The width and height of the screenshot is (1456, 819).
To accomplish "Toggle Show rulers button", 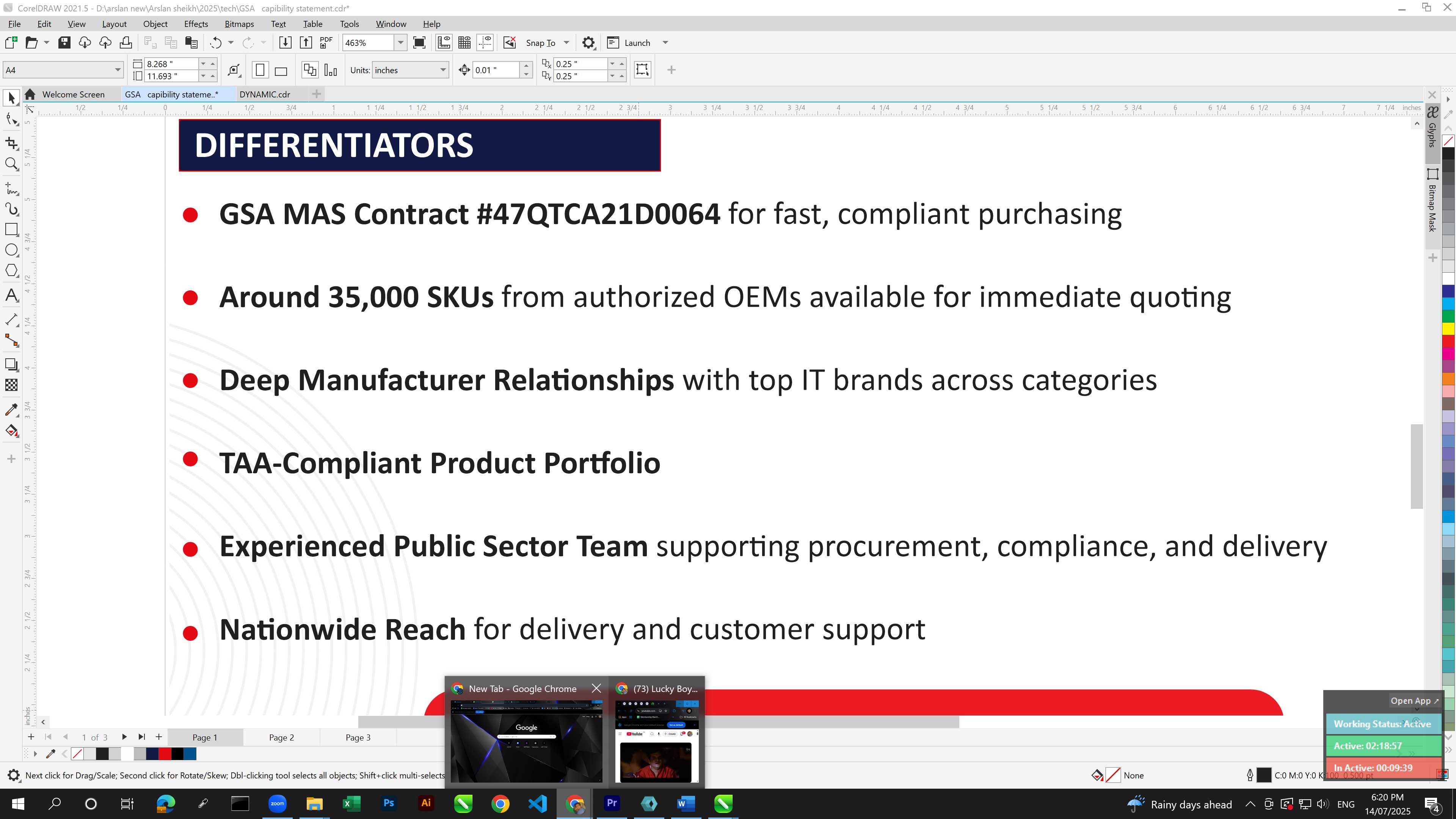I will click(444, 43).
